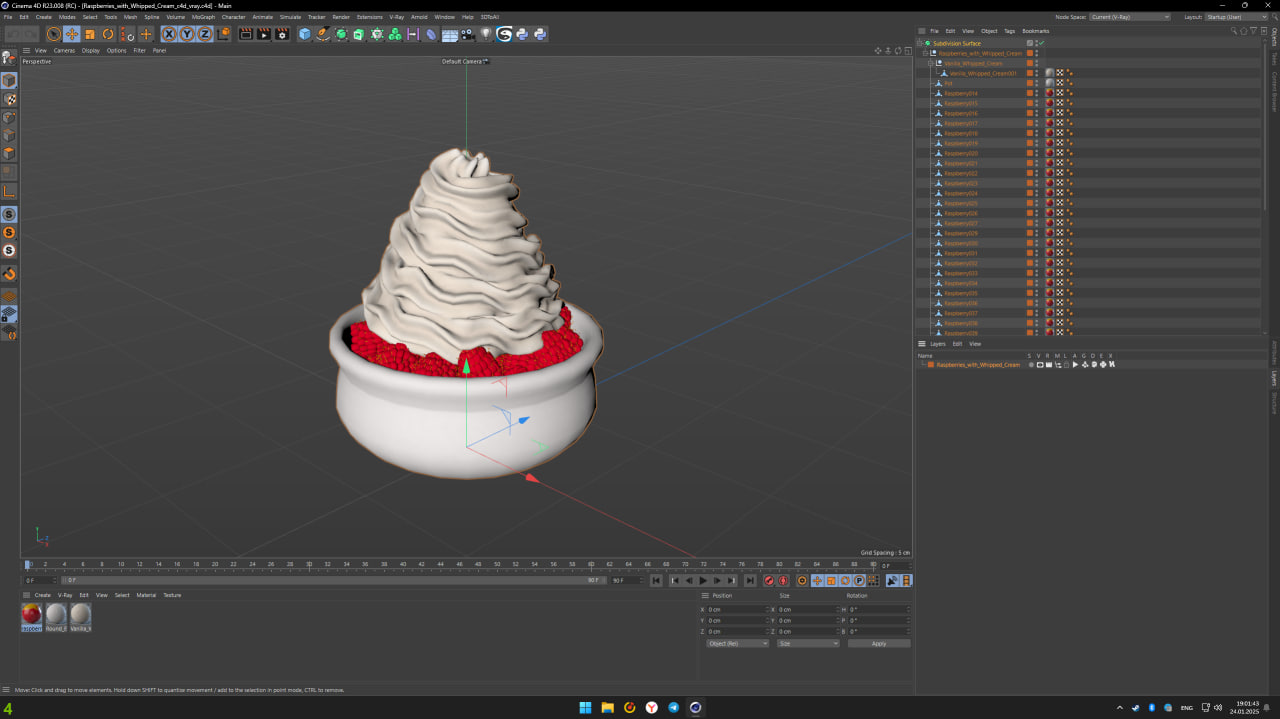The height and width of the screenshot is (719, 1280).
Task: Click Object Manager search icon
Action: pyautogui.click(x=1235, y=31)
